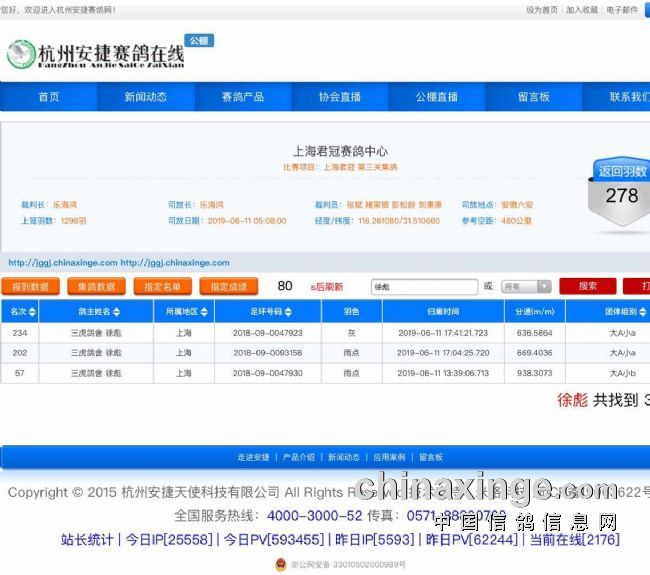Click 产品介绍 in the footer bar

coord(299,457)
